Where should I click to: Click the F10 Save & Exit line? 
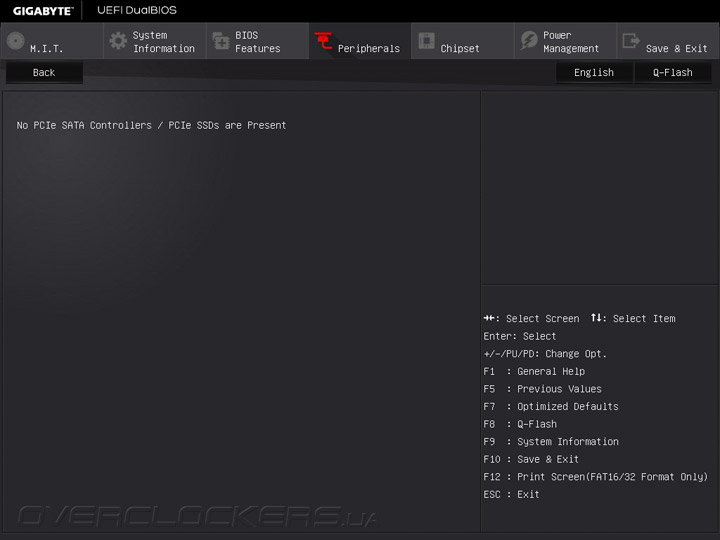tap(531, 459)
